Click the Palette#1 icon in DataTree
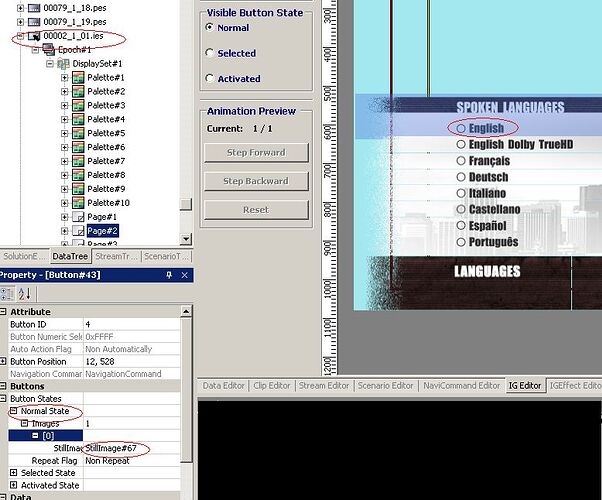This screenshot has width=602, height=500. coord(78,78)
